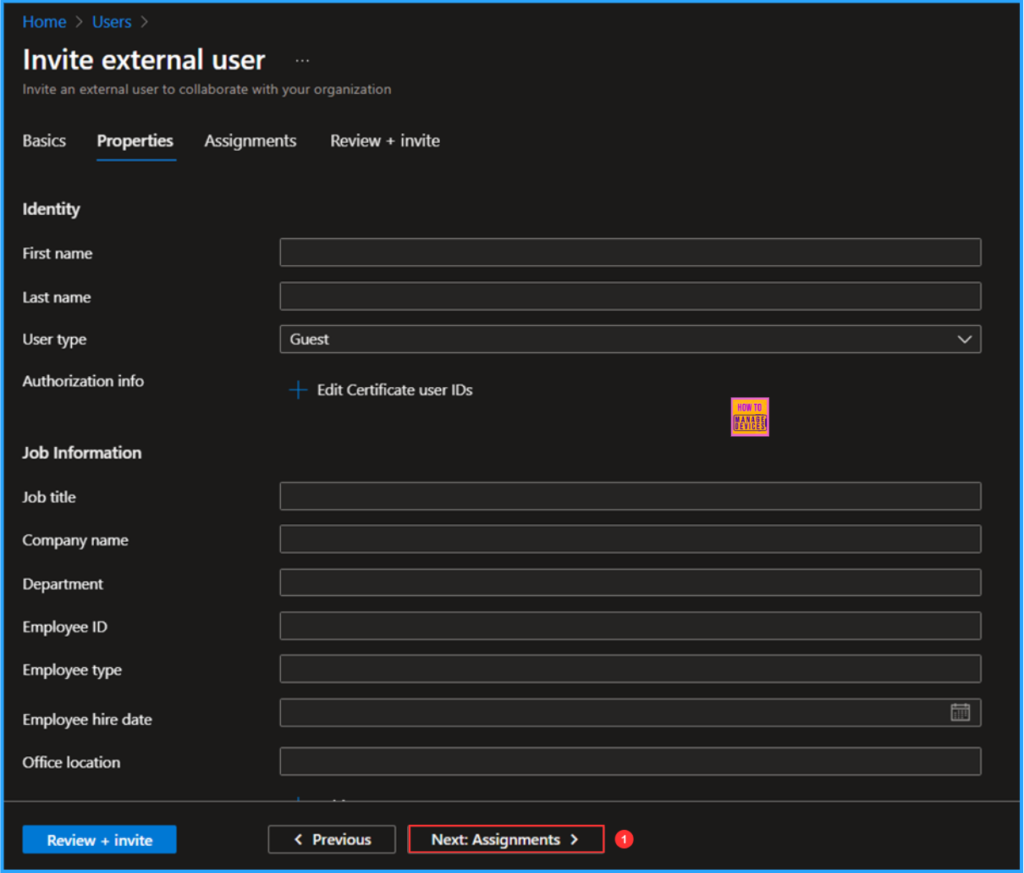Click the Review + invite button
Screen dimensions: 1024x873
(x=99, y=839)
